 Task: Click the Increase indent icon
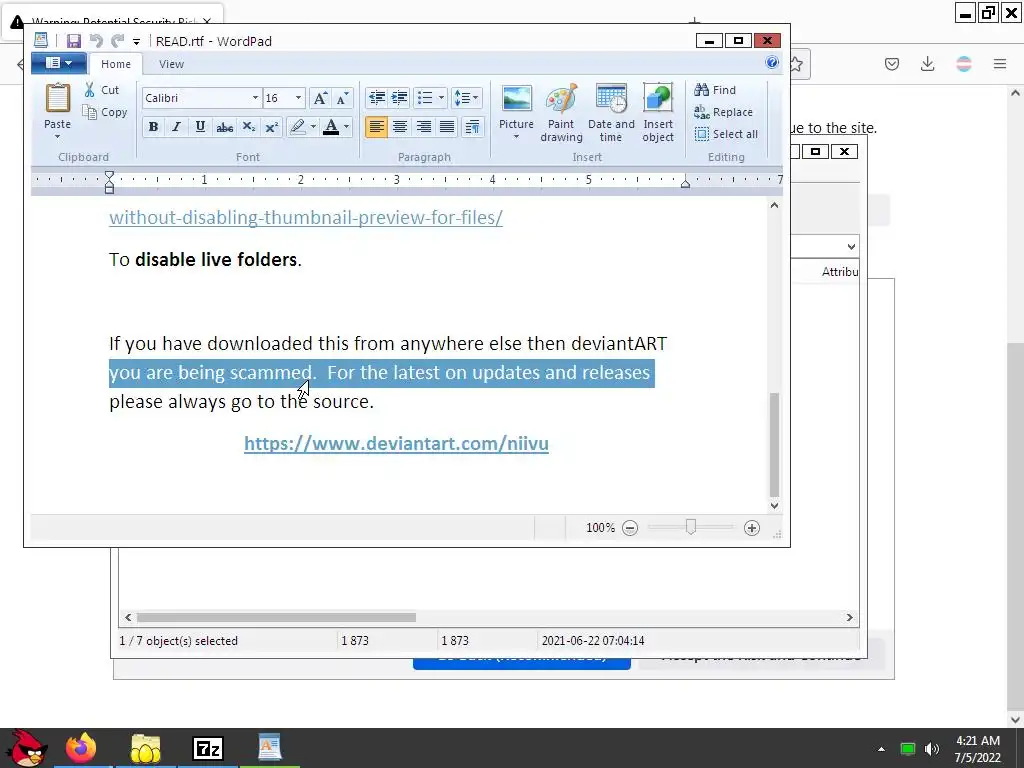(x=399, y=98)
